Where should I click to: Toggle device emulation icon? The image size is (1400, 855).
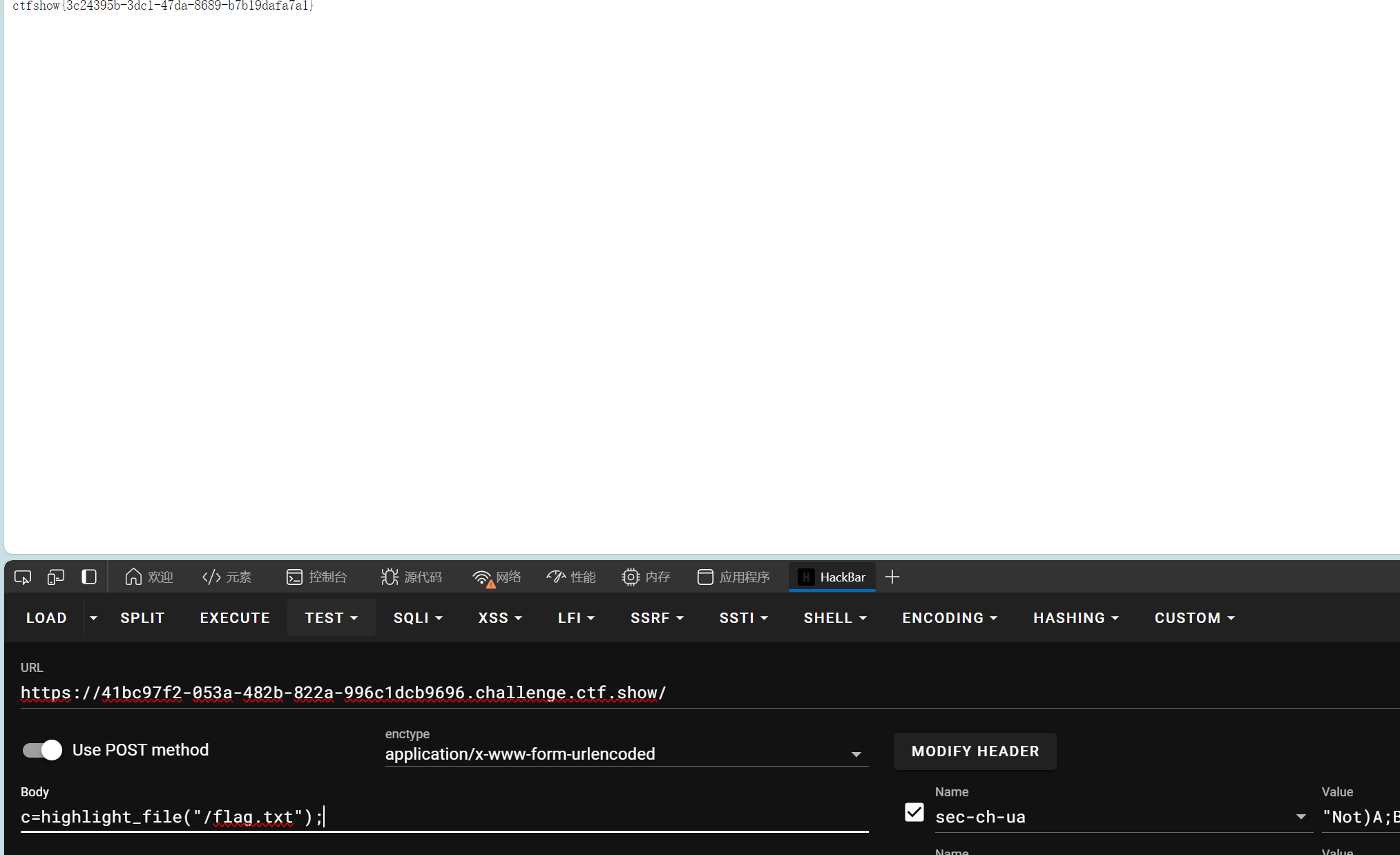(56, 577)
